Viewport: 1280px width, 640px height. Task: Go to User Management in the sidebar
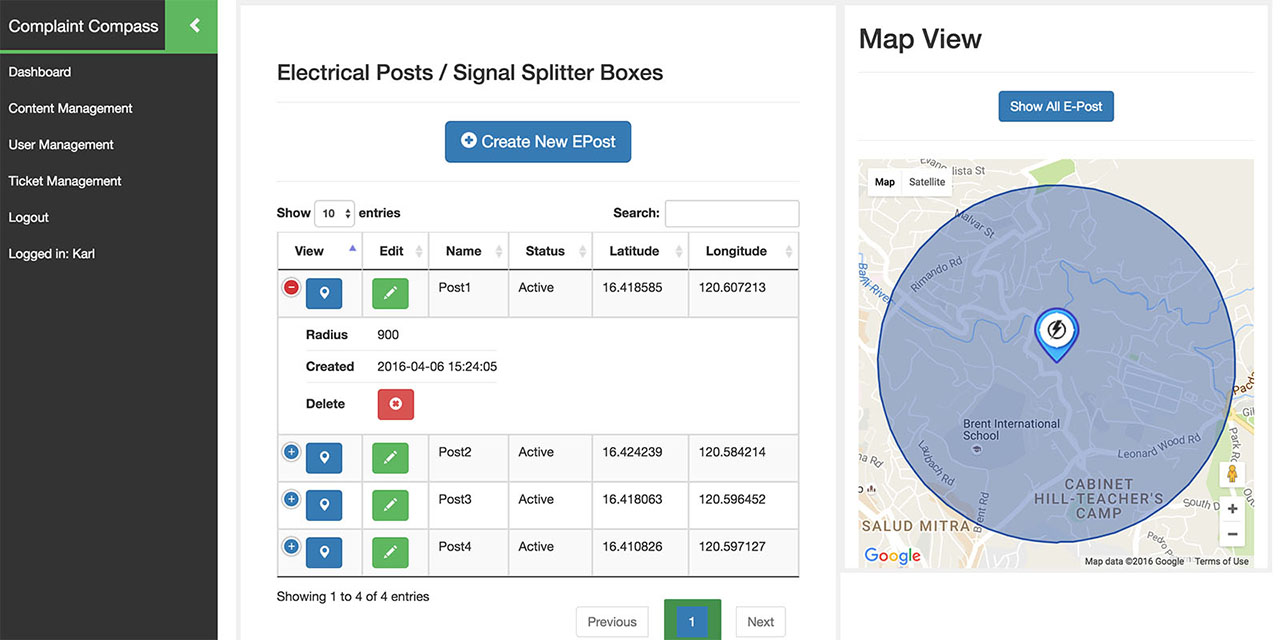61,145
